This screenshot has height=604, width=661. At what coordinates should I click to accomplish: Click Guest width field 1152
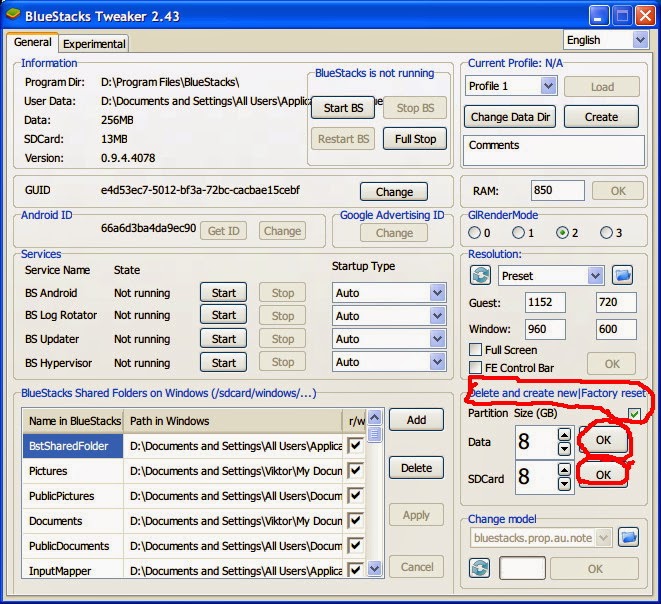point(545,302)
